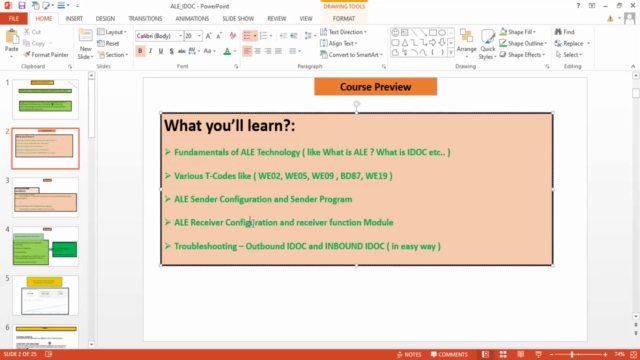Select slide 3 thumbnail
Viewport: 640px width, 360px height.
click(x=45, y=197)
